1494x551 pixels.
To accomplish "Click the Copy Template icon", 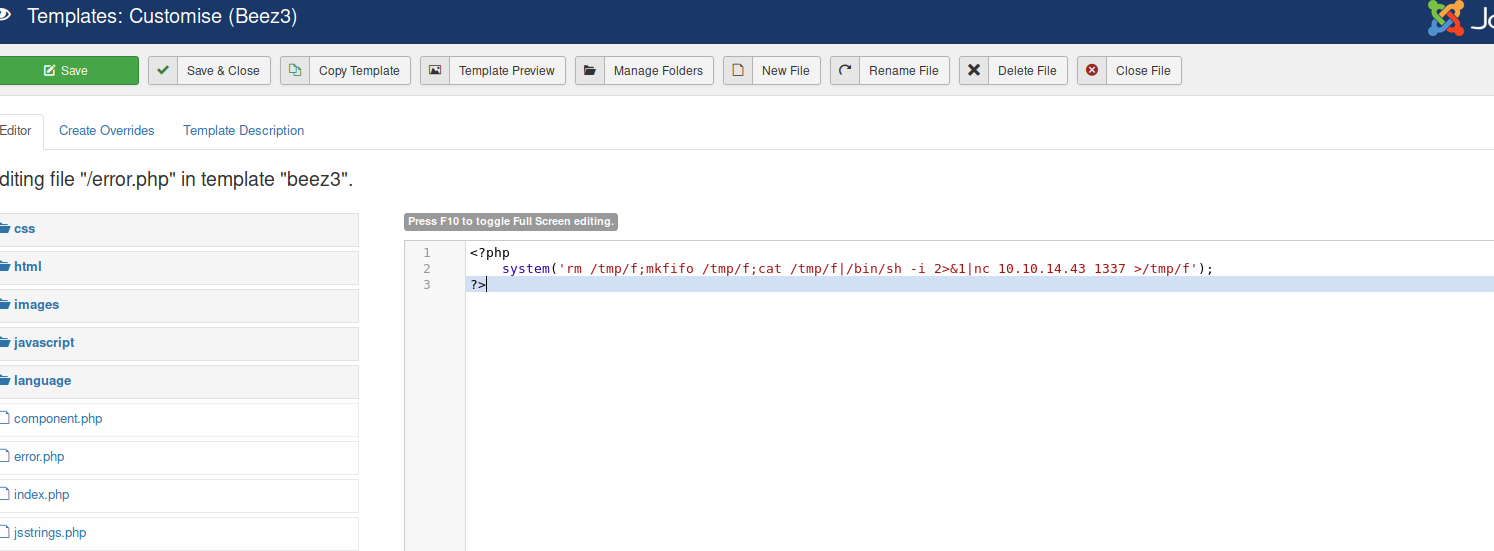I will 295,71.
